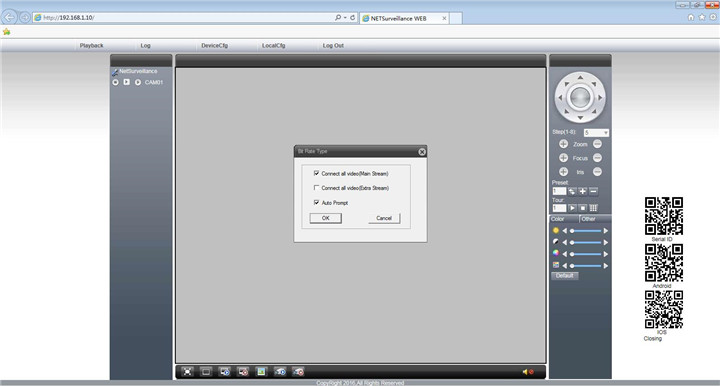This screenshot has width=720, height=386.
Task: Open tour settings grid icon
Action: pos(593,208)
